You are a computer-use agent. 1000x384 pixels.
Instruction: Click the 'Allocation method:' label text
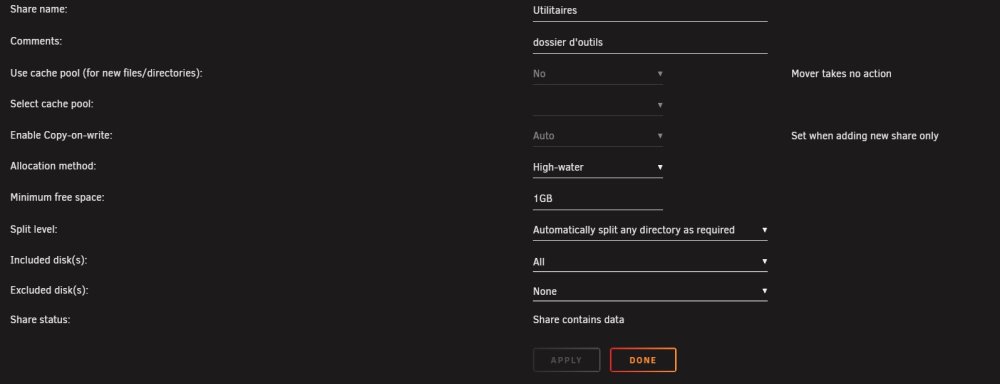coord(53,166)
